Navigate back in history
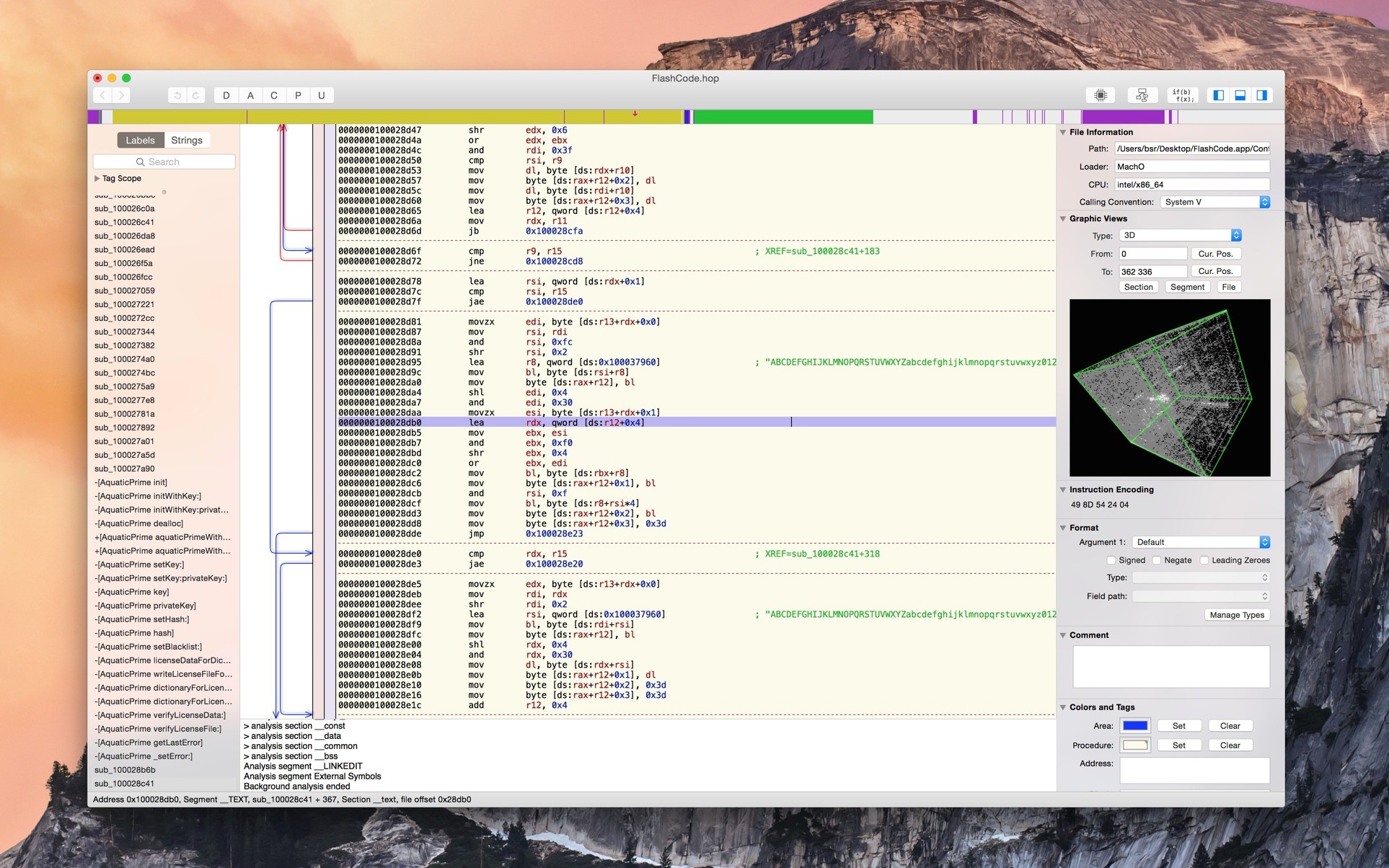 [x=102, y=95]
